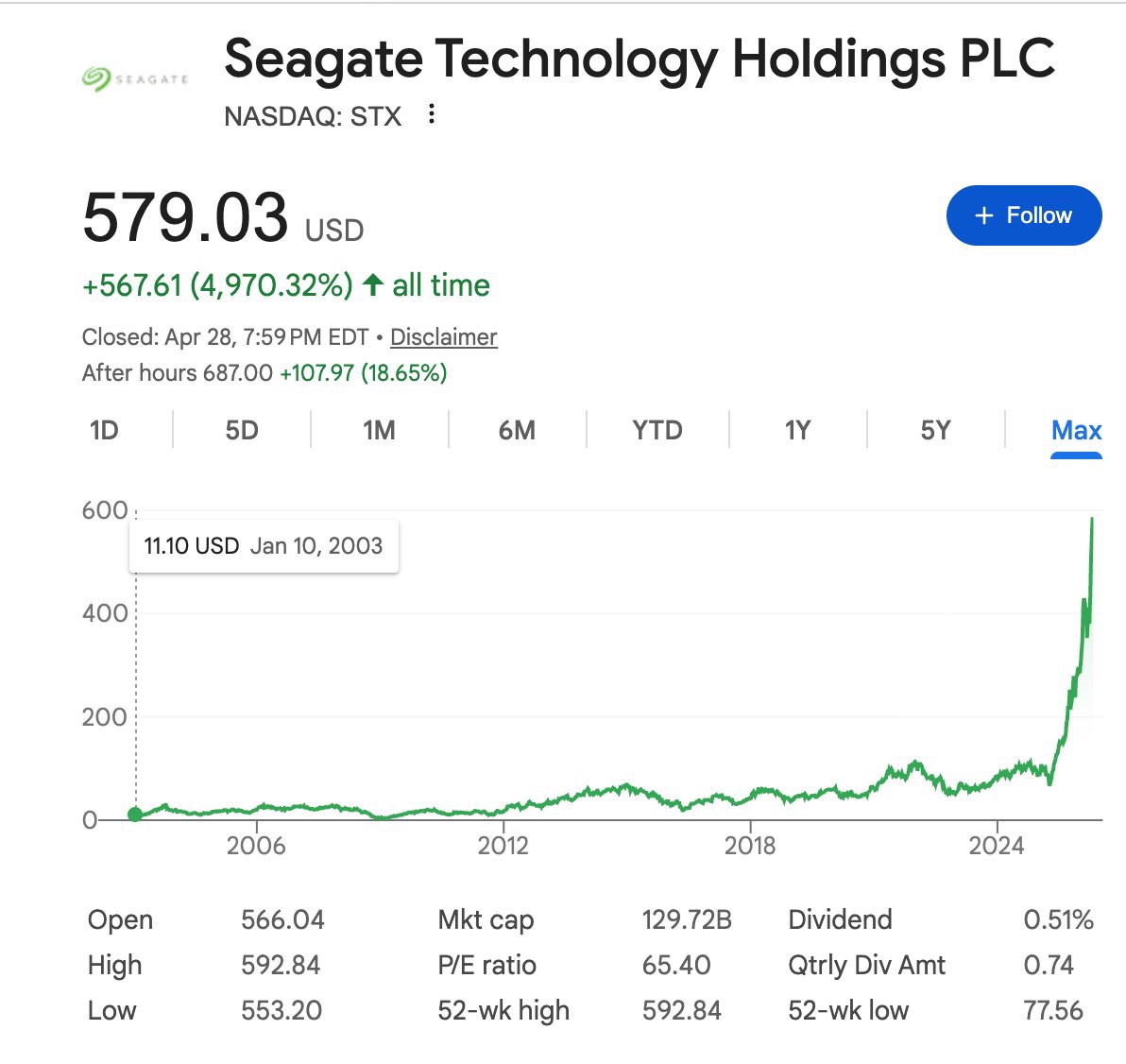Screen dimensions: 1126x1064
Task: Show the 1Y chart range
Action: (x=797, y=431)
